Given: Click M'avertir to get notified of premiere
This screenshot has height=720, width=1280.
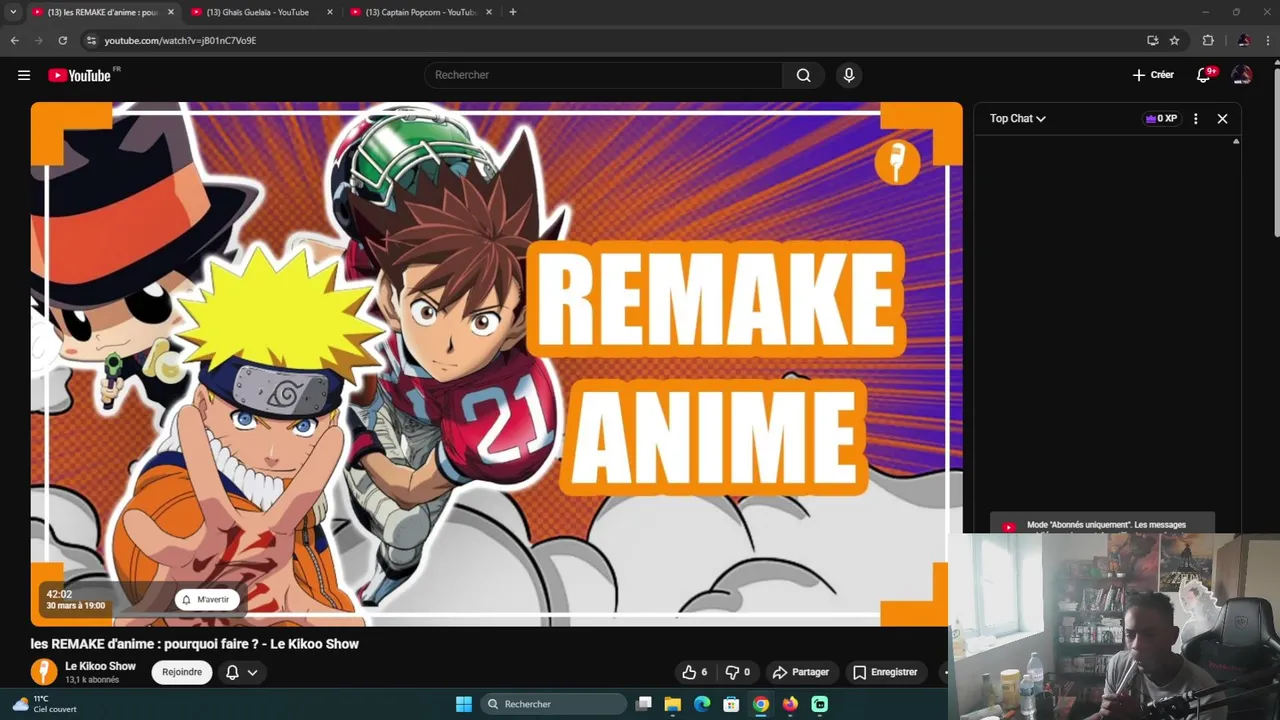Looking at the screenshot, I should coord(206,600).
